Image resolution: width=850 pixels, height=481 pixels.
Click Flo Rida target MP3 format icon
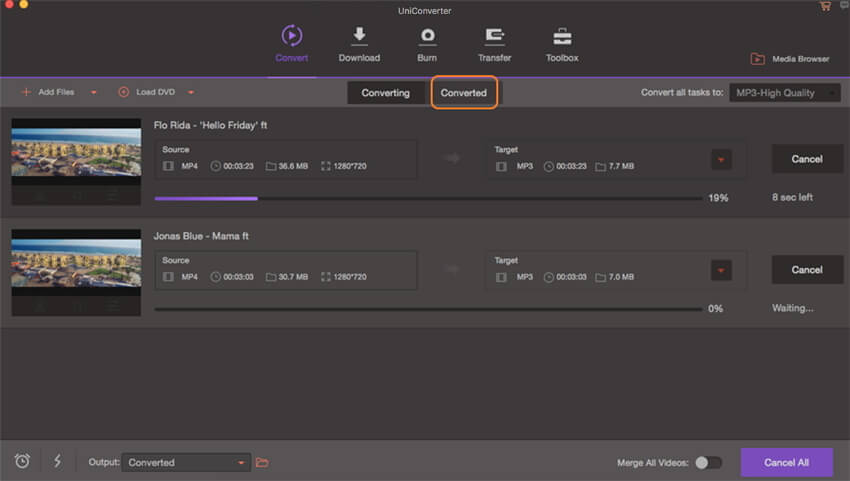pyautogui.click(x=501, y=166)
